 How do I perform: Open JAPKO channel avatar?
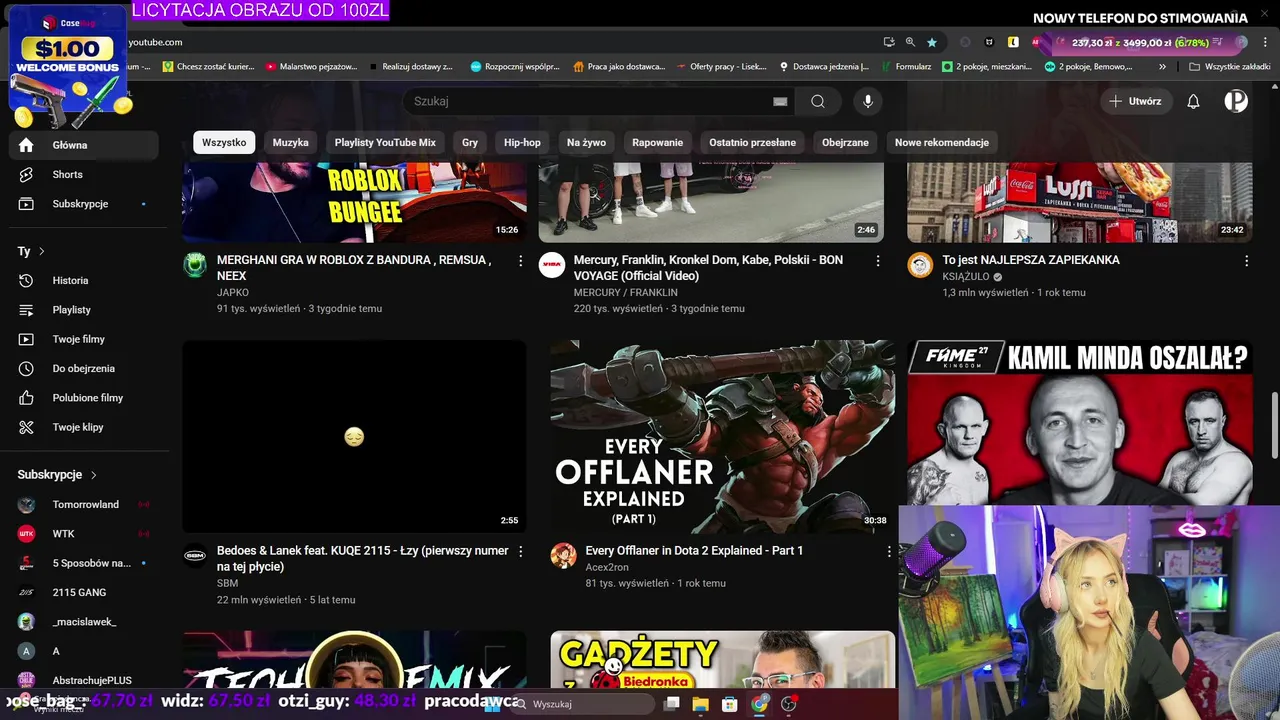click(195, 265)
